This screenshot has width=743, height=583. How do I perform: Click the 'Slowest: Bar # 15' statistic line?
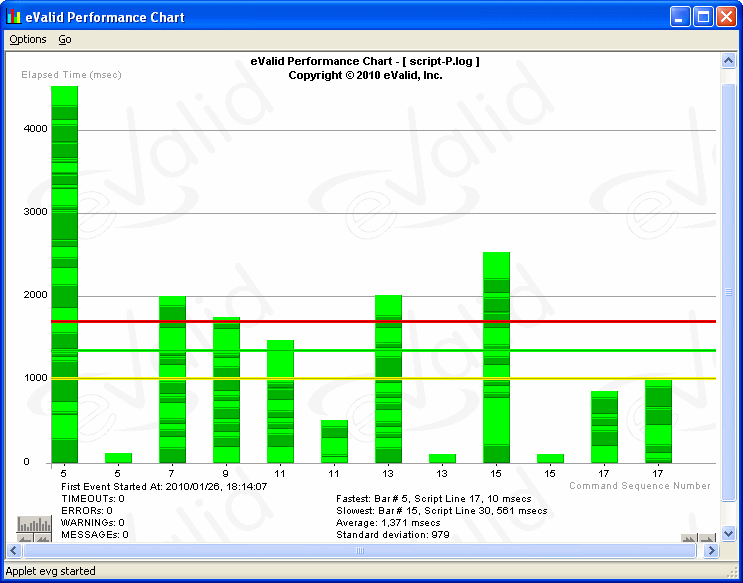(x=442, y=510)
